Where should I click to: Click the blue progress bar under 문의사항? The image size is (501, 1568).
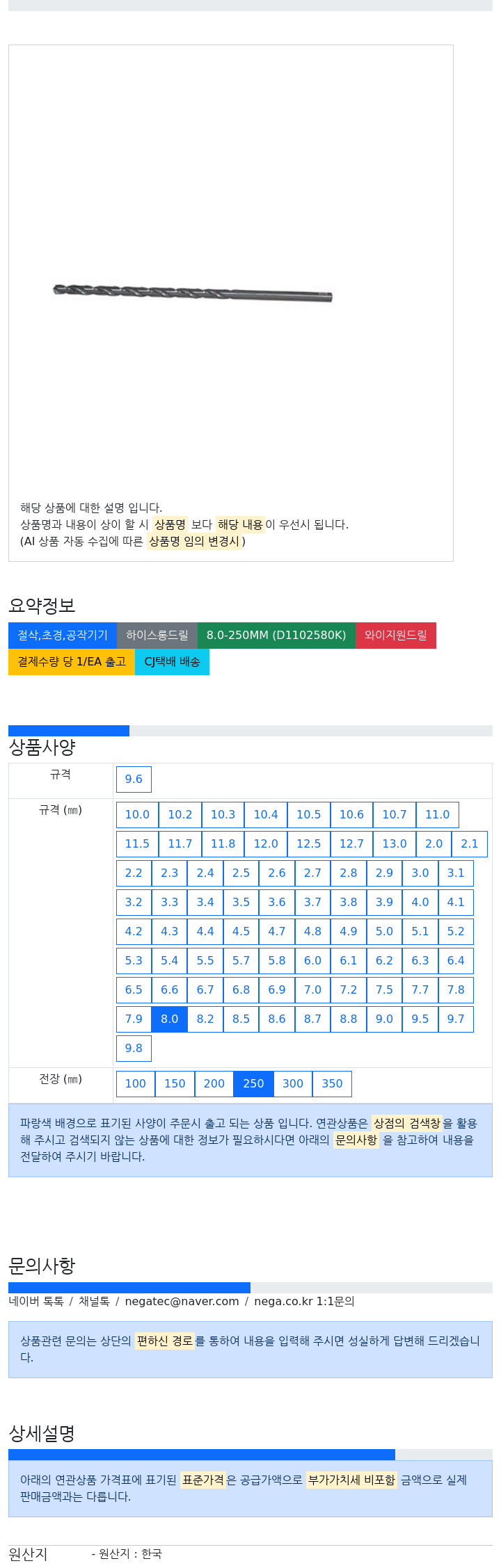point(129,1288)
